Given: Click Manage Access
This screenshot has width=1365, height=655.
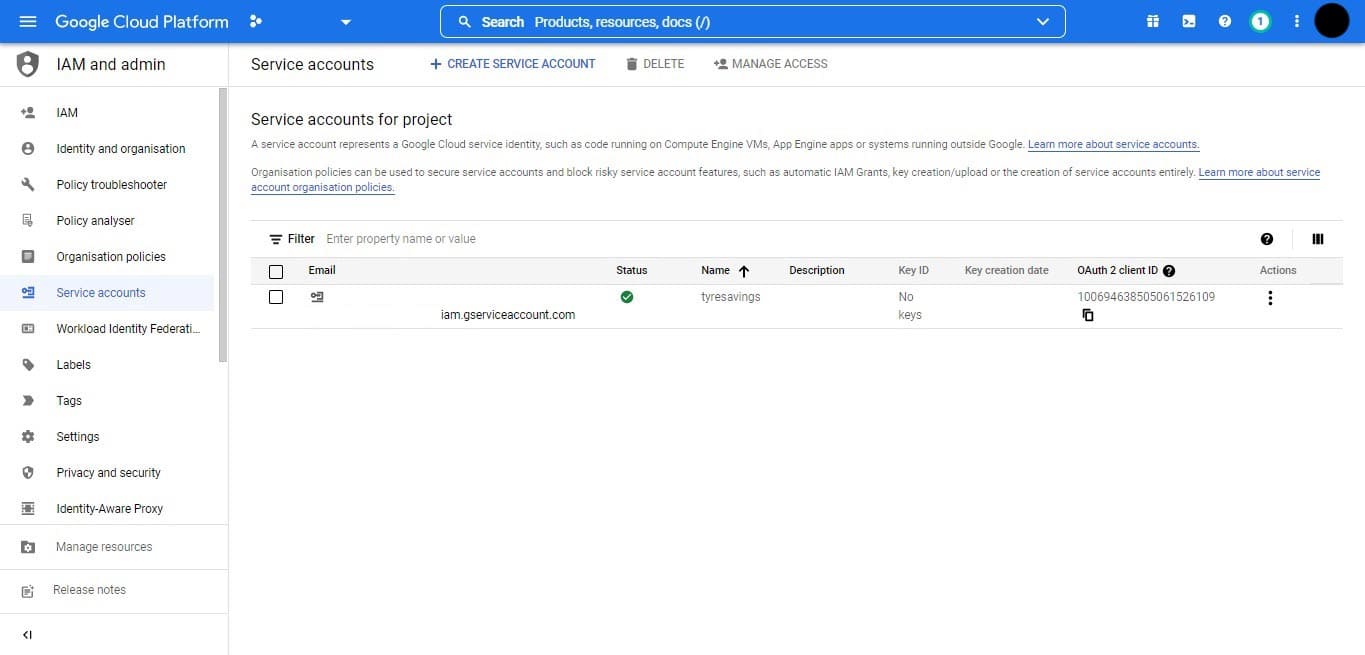Looking at the screenshot, I should point(771,64).
